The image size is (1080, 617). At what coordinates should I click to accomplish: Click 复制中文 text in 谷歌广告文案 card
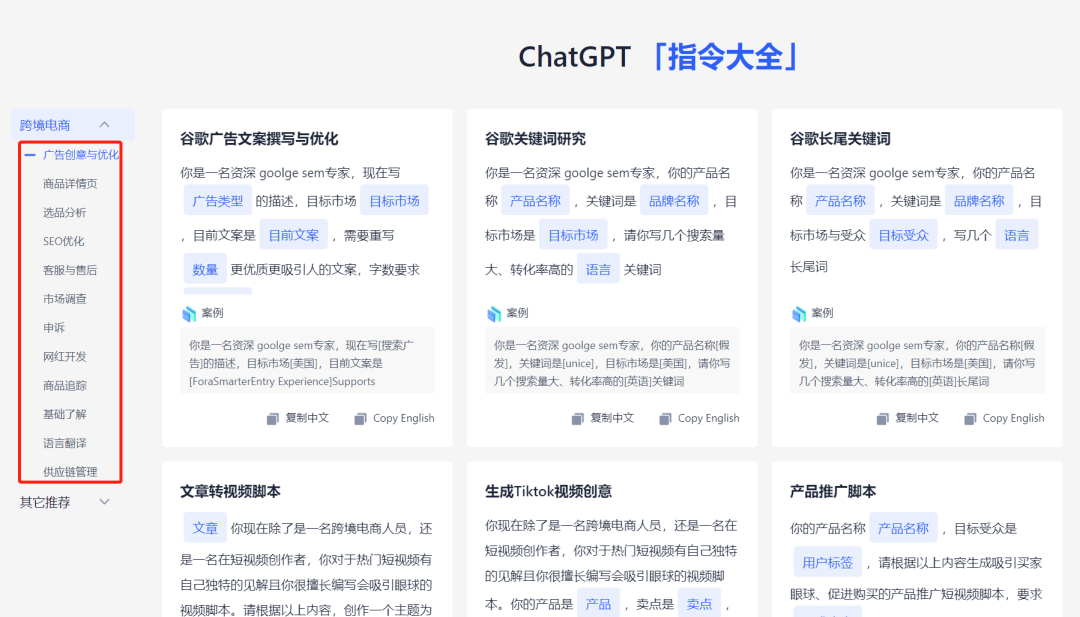(x=307, y=418)
